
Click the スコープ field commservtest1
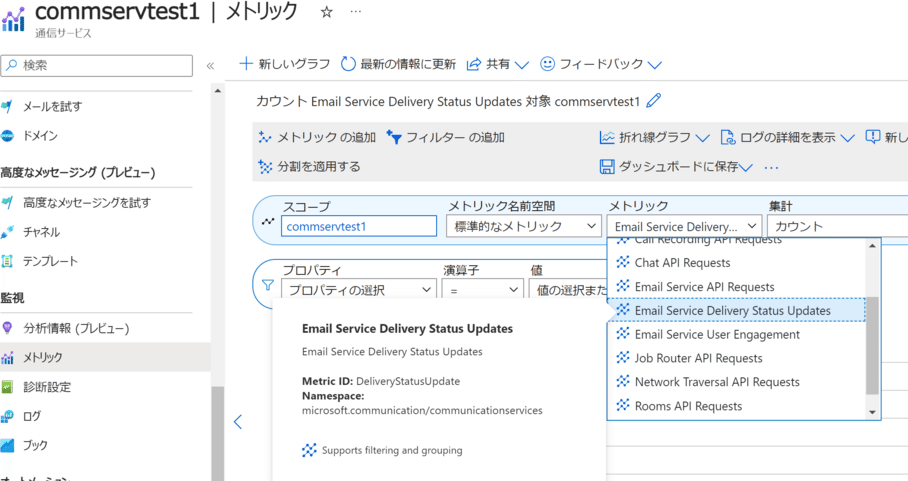pos(359,226)
